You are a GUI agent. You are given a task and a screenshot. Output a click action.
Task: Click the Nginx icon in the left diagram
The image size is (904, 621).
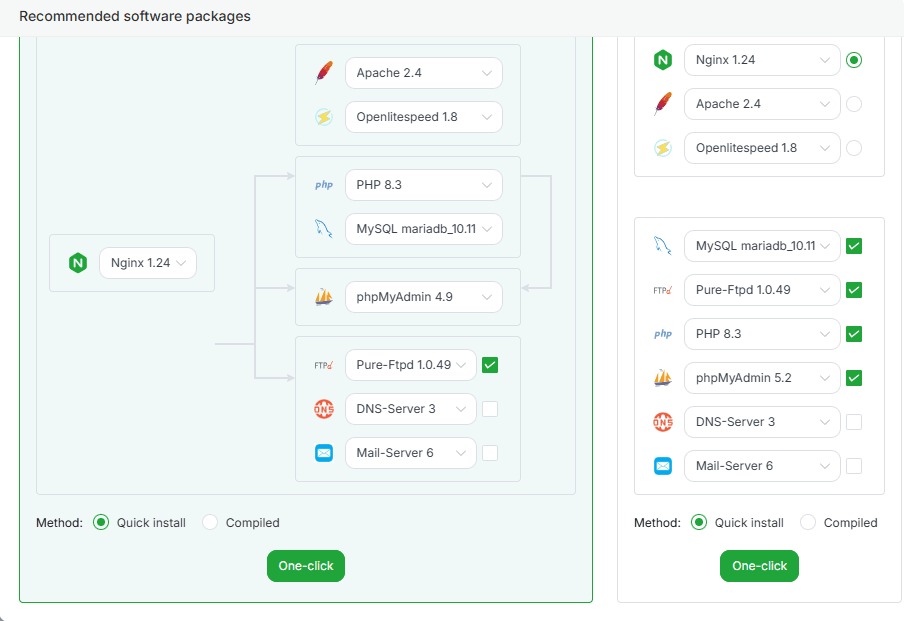(x=77, y=263)
